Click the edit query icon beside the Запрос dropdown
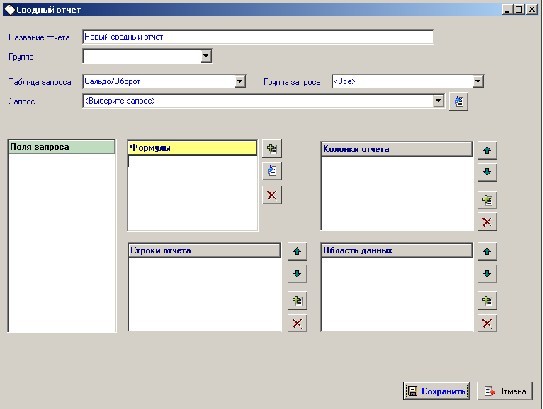The height and width of the screenshot is (409, 543). 459,101
